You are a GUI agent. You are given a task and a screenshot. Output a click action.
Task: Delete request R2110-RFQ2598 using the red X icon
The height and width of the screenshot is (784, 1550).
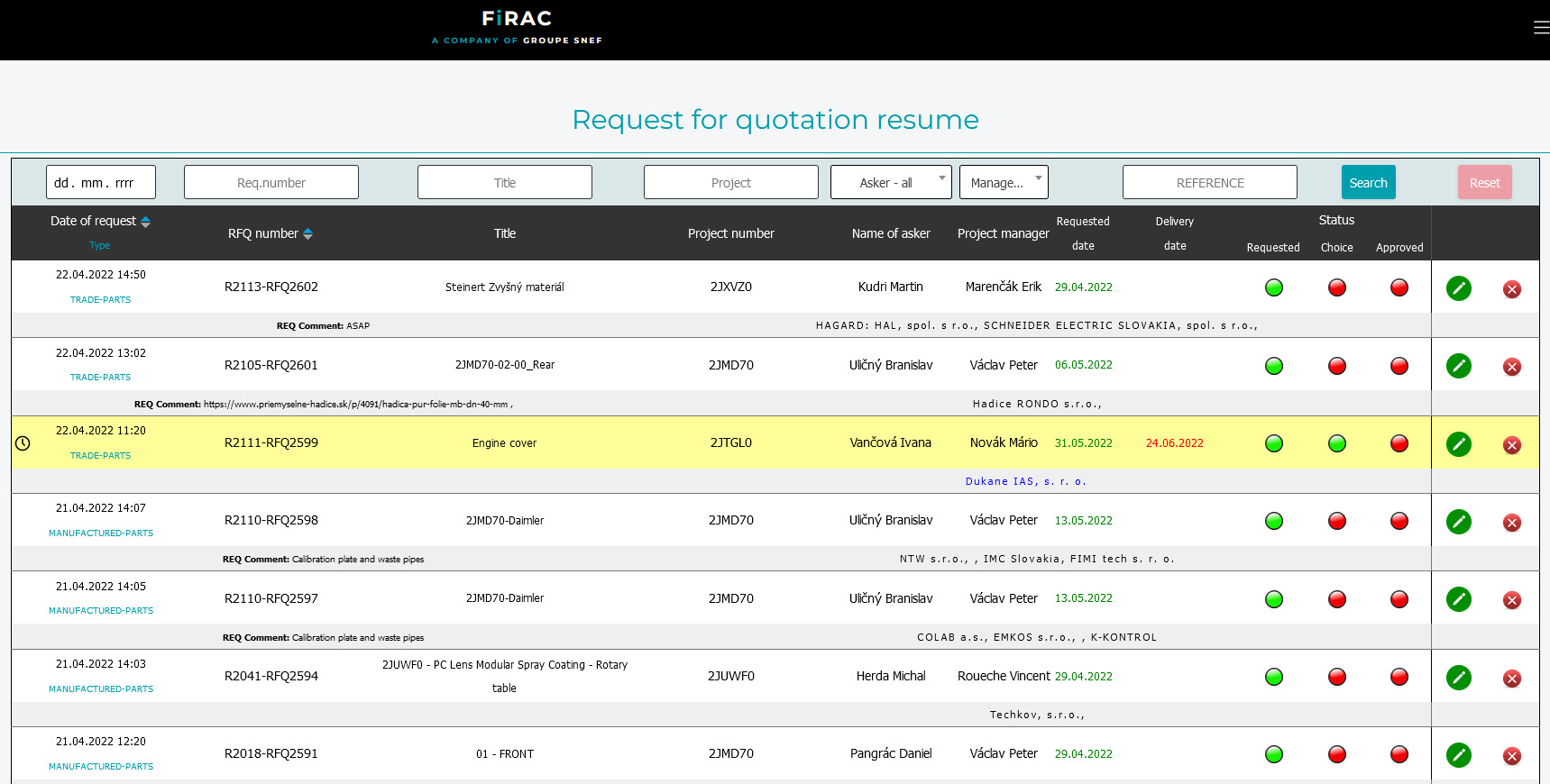1511,523
